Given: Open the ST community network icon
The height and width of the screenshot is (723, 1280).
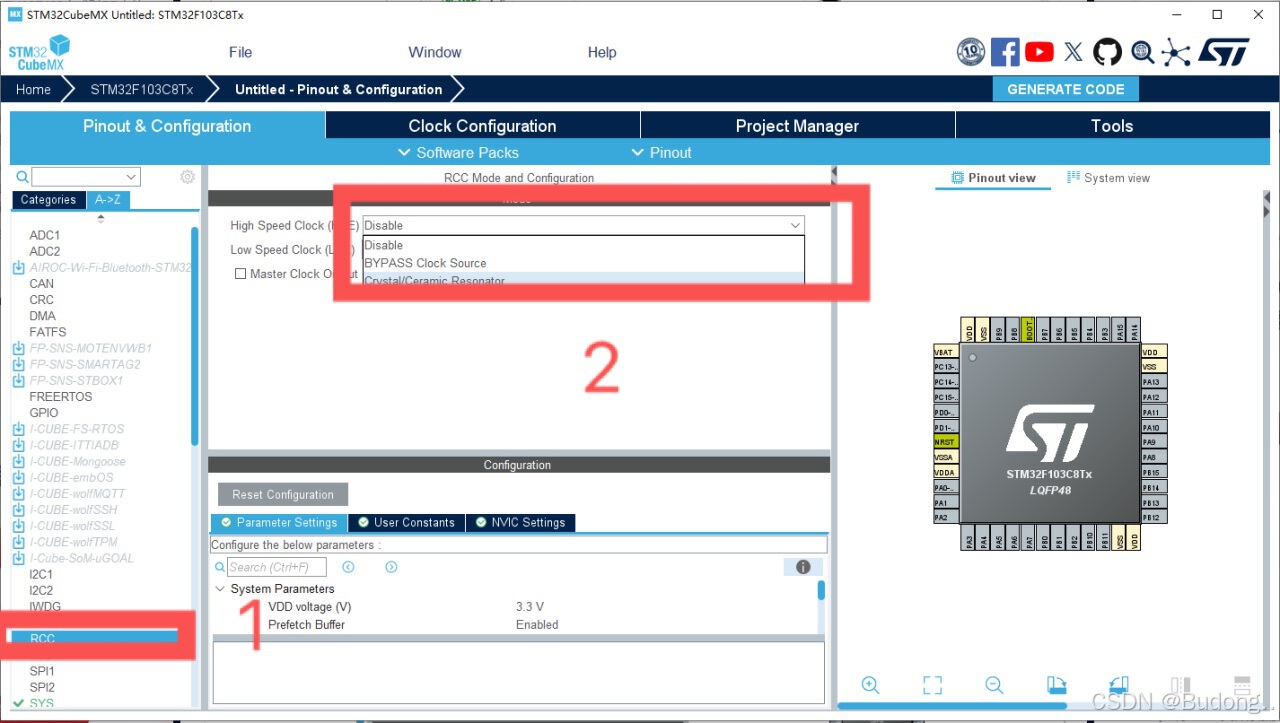Looking at the screenshot, I should pos(1176,52).
